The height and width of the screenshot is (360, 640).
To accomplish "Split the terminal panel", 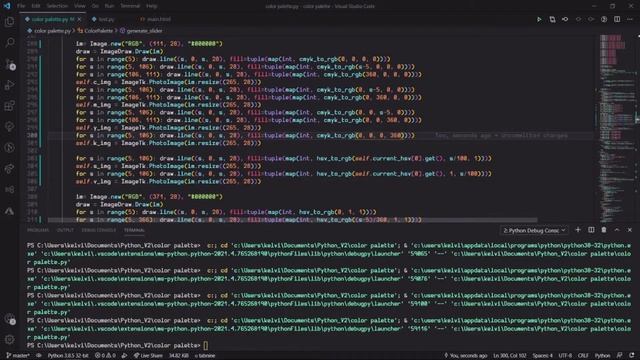I will pyautogui.click(x=591, y=230).
